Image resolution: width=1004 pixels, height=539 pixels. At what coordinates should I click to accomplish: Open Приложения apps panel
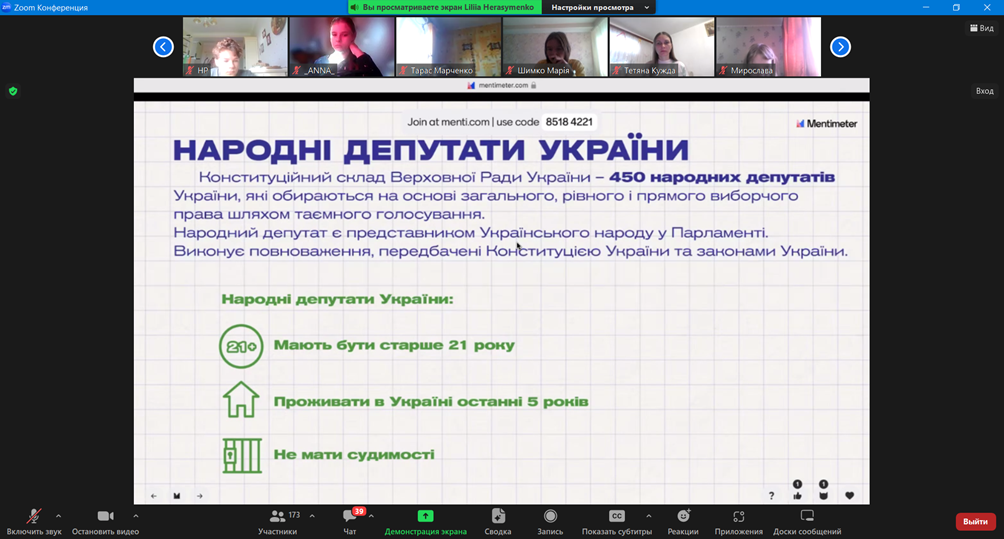click(x=738, y=520)
